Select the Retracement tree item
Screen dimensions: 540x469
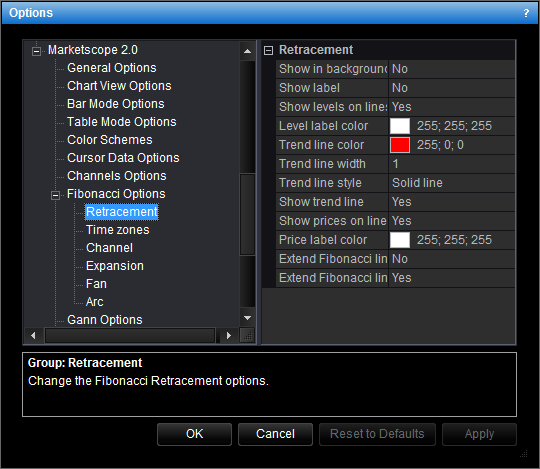pos(122,212)
